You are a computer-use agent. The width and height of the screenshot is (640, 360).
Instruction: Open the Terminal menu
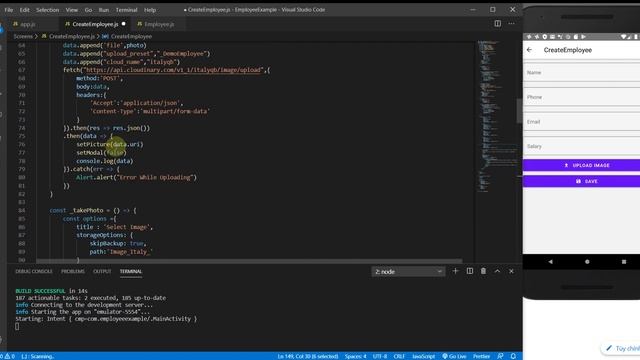coord(126,10)
